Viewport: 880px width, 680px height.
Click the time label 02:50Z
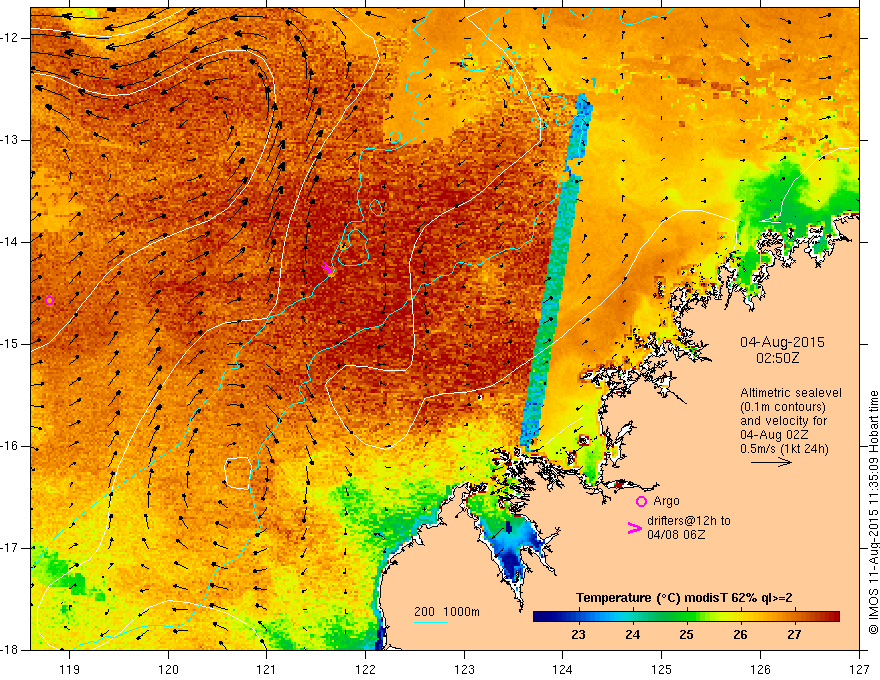[x=777, y=357]
